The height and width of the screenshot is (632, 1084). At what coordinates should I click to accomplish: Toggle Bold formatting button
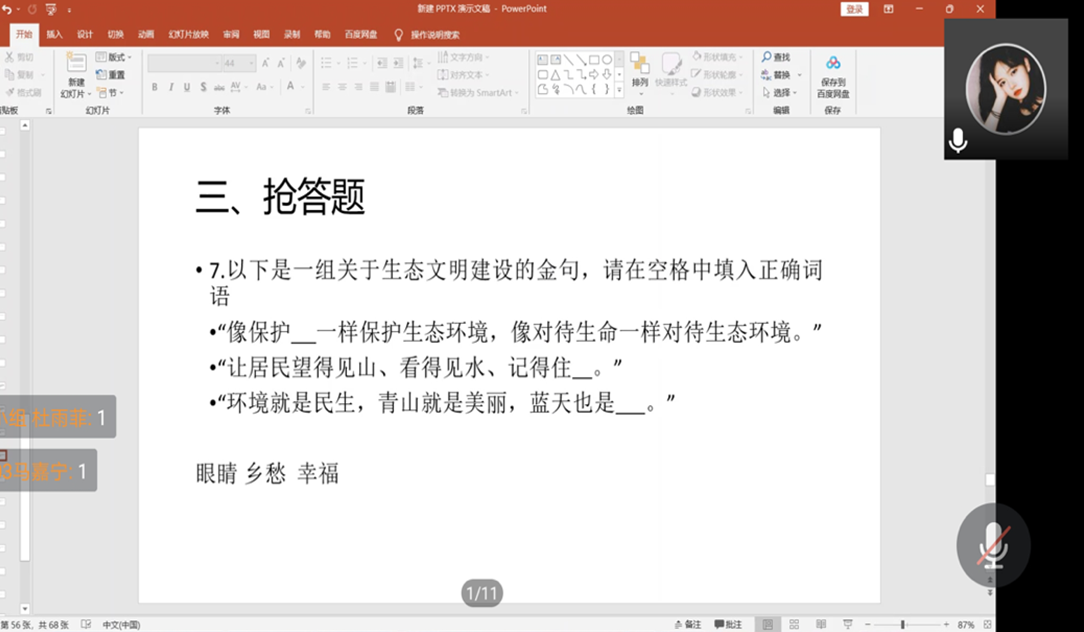click(x=155, y=88)
